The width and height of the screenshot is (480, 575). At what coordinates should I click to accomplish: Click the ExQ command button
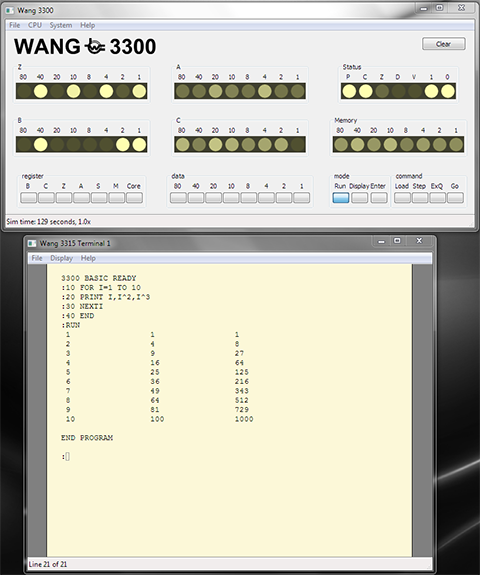coord(437,198)
